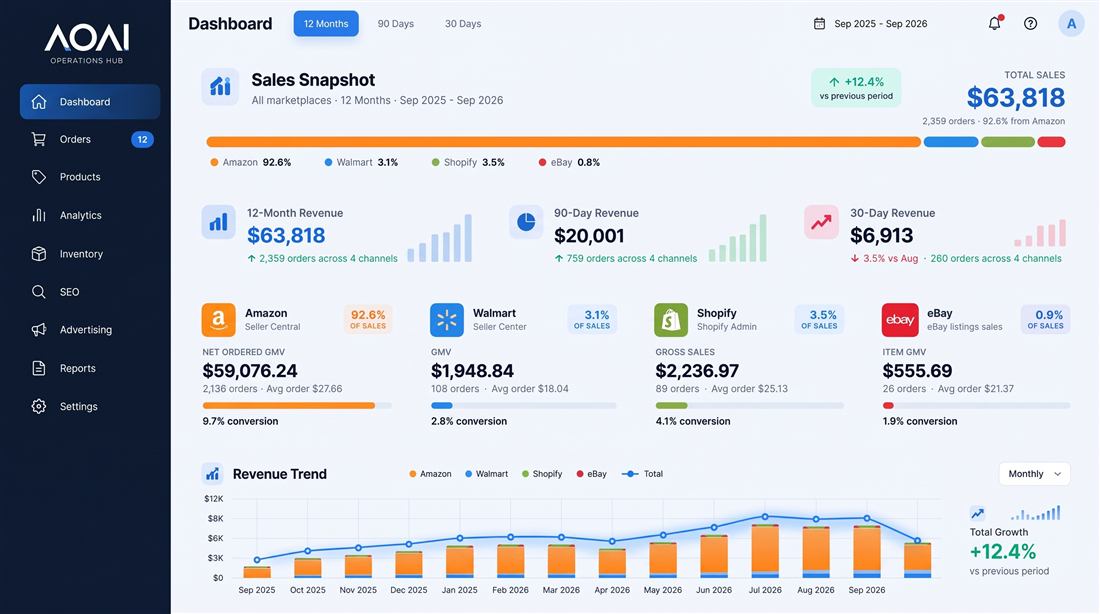Open the help question mark icon

click(x=1031, y=23)
